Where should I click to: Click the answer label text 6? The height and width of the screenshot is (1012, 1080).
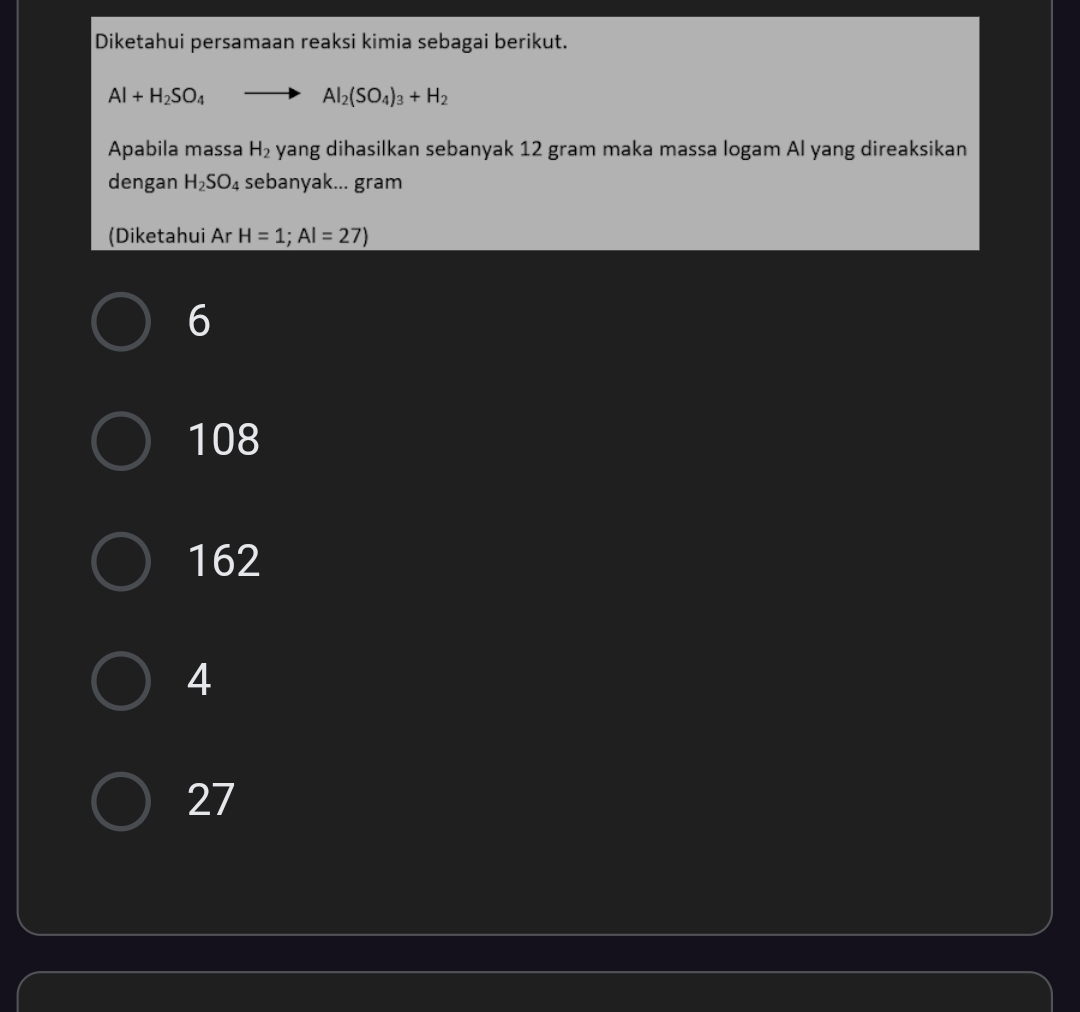(199, 321)
